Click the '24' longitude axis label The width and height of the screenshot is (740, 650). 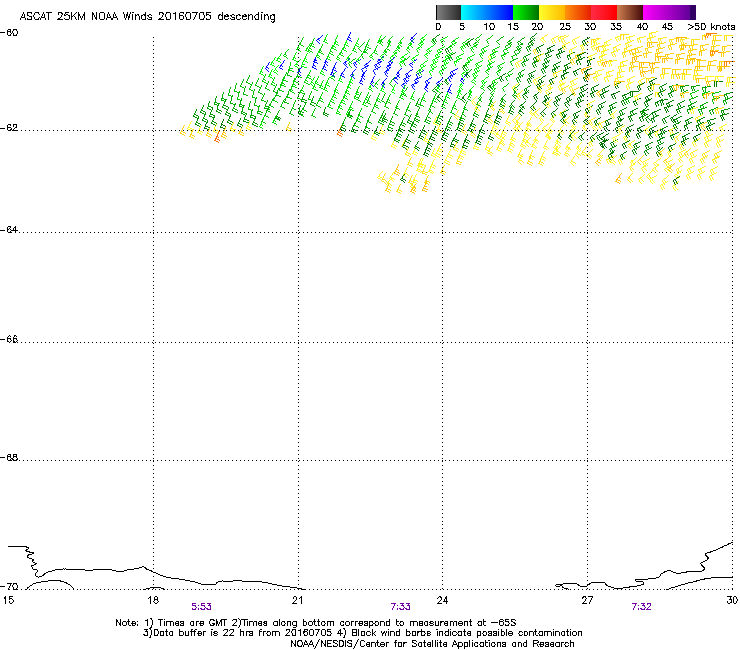coord(442,600)
